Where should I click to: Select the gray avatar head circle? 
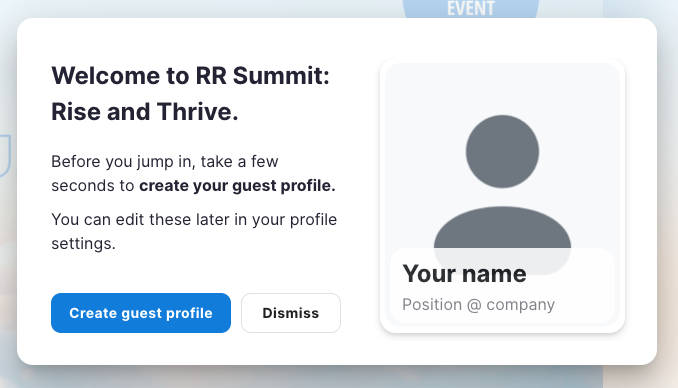(x=502, y=151)
